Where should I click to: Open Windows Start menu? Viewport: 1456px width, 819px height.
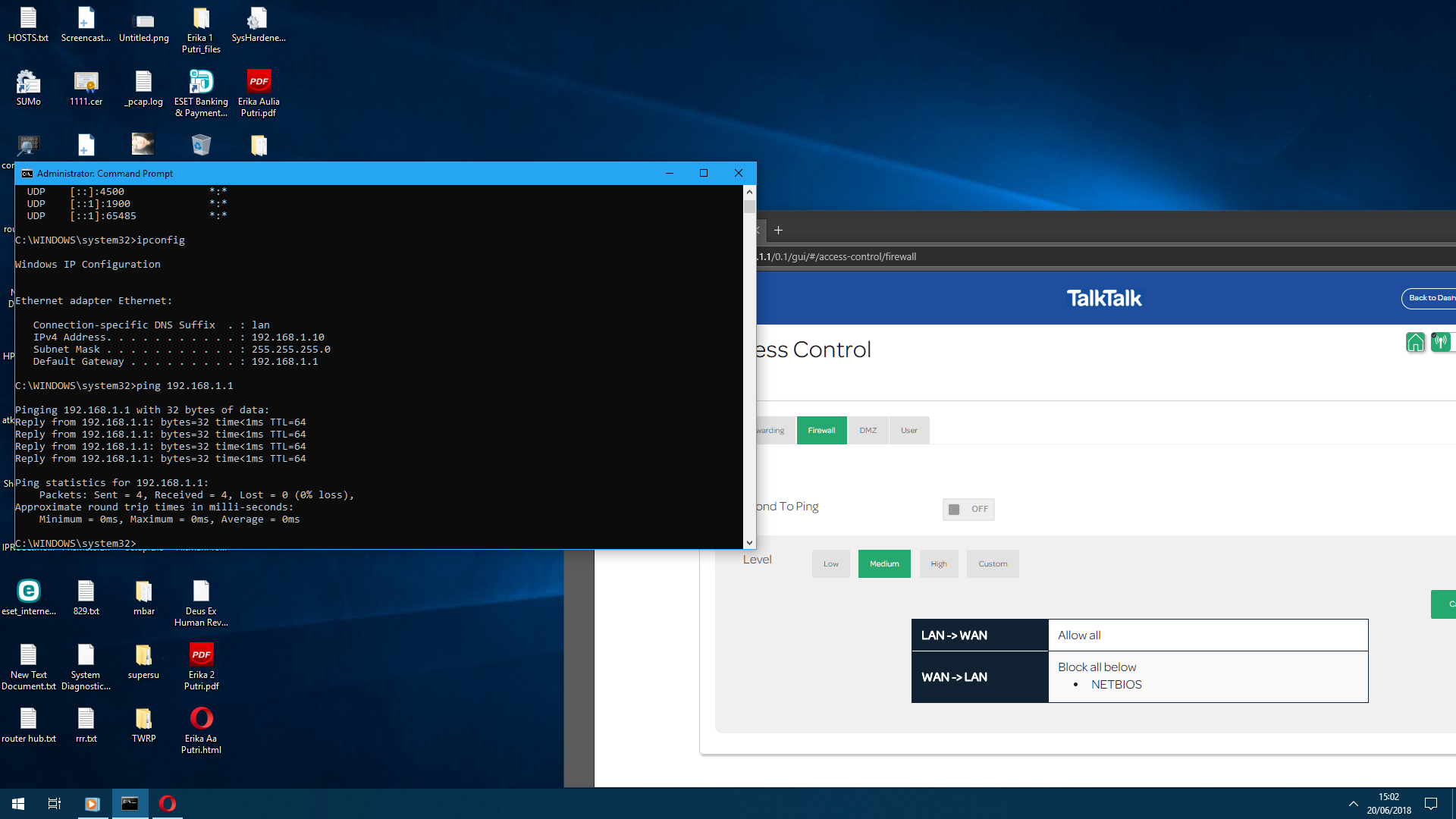18,803
